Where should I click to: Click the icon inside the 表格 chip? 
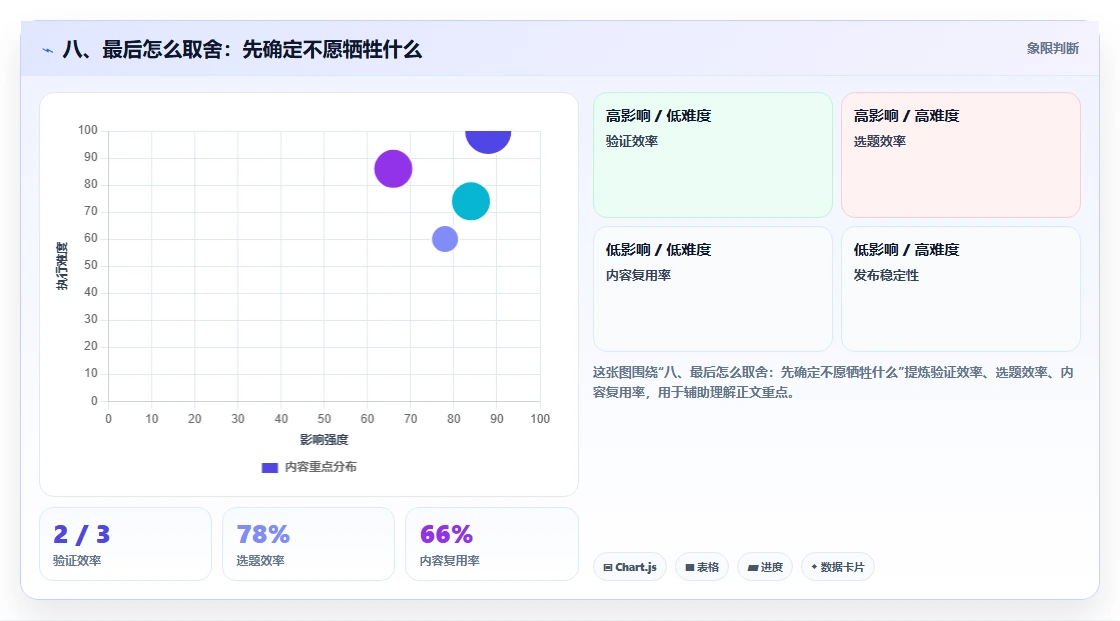[x=690, y=567]
